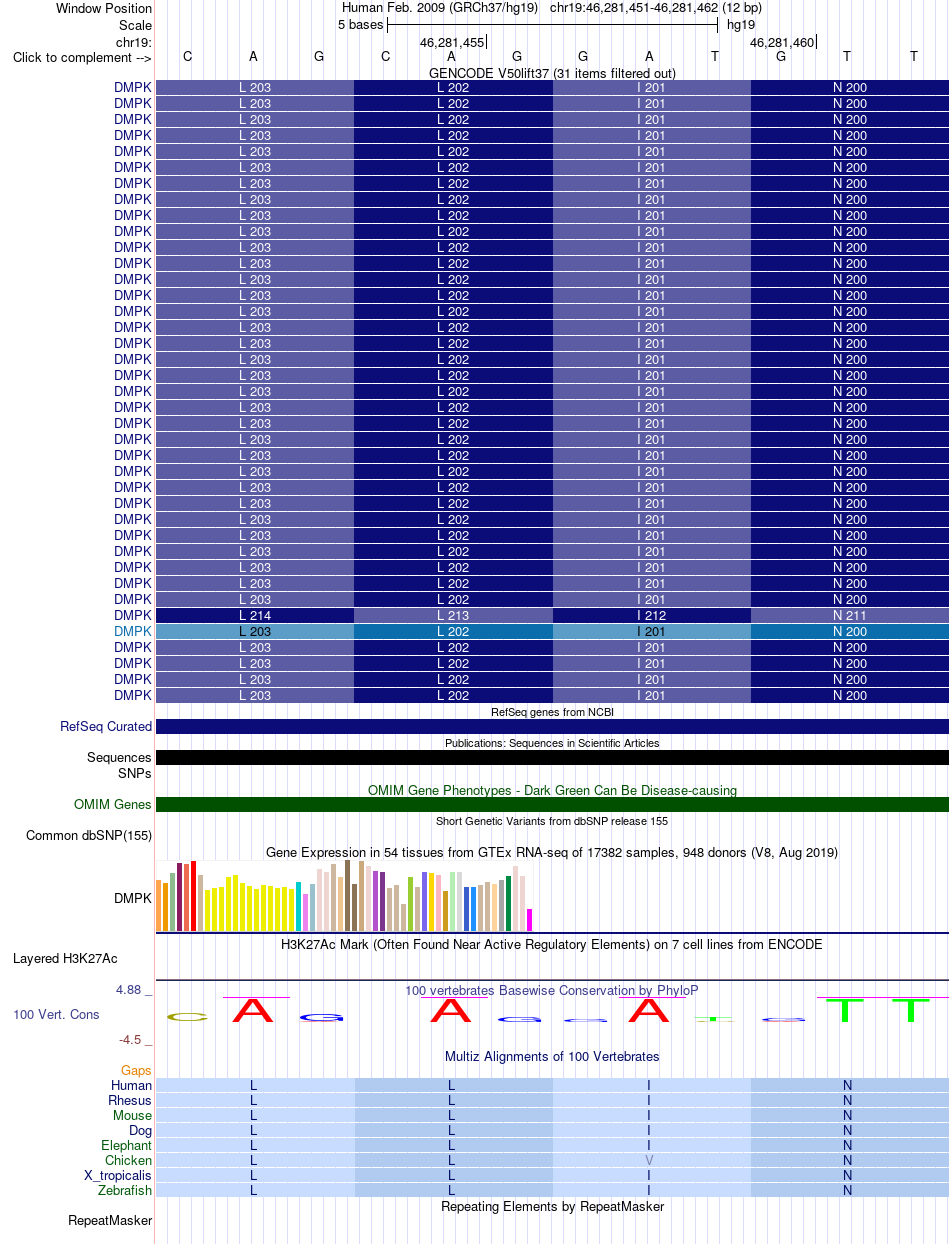The image size is (950, 1244).
Task: Click the magenta bar in GTEx chart
Action: click(530, 920)
